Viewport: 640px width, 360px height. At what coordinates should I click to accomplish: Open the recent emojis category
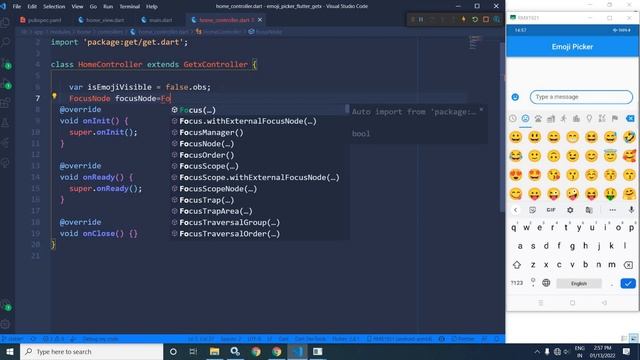click(x=513, y=118)
